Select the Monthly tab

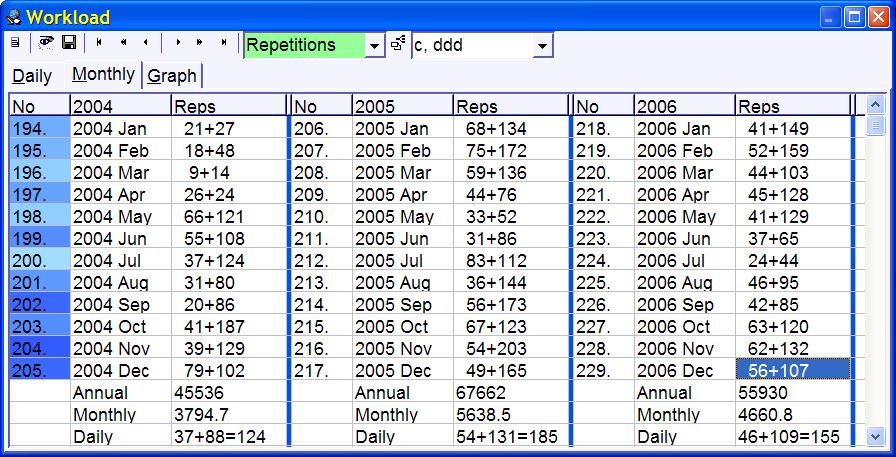(x=103, y=74)
